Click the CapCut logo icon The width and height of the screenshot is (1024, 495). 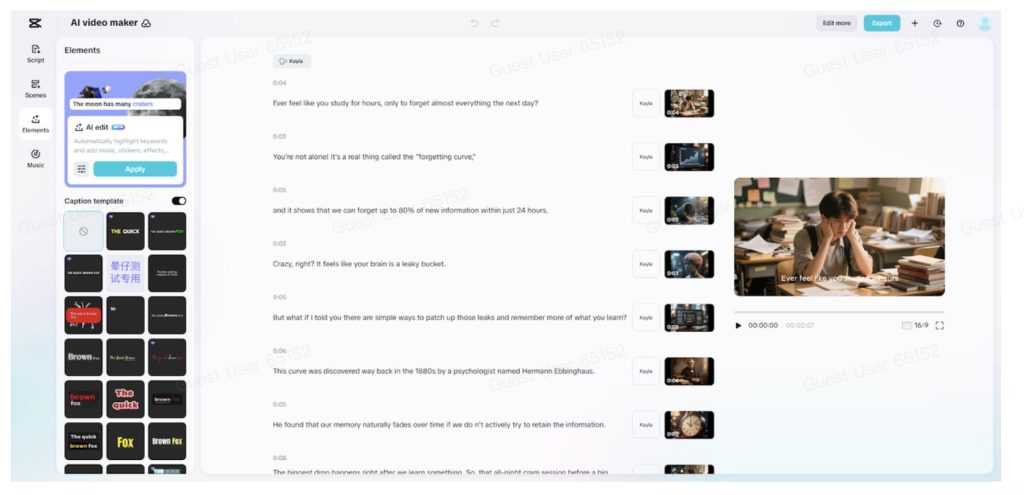(x=35, y=23)
